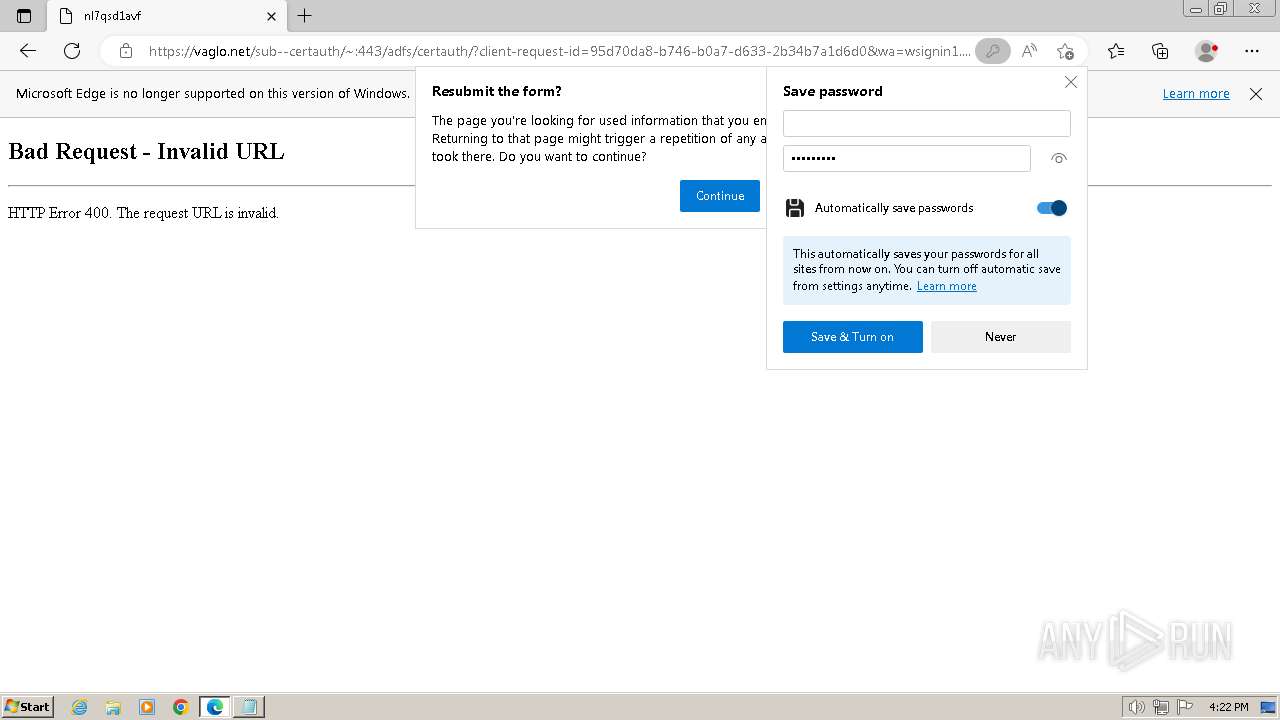Click the Bad Request - Invalid URL heading
The width and height of the screenshot is (1280, 720).
146,152
